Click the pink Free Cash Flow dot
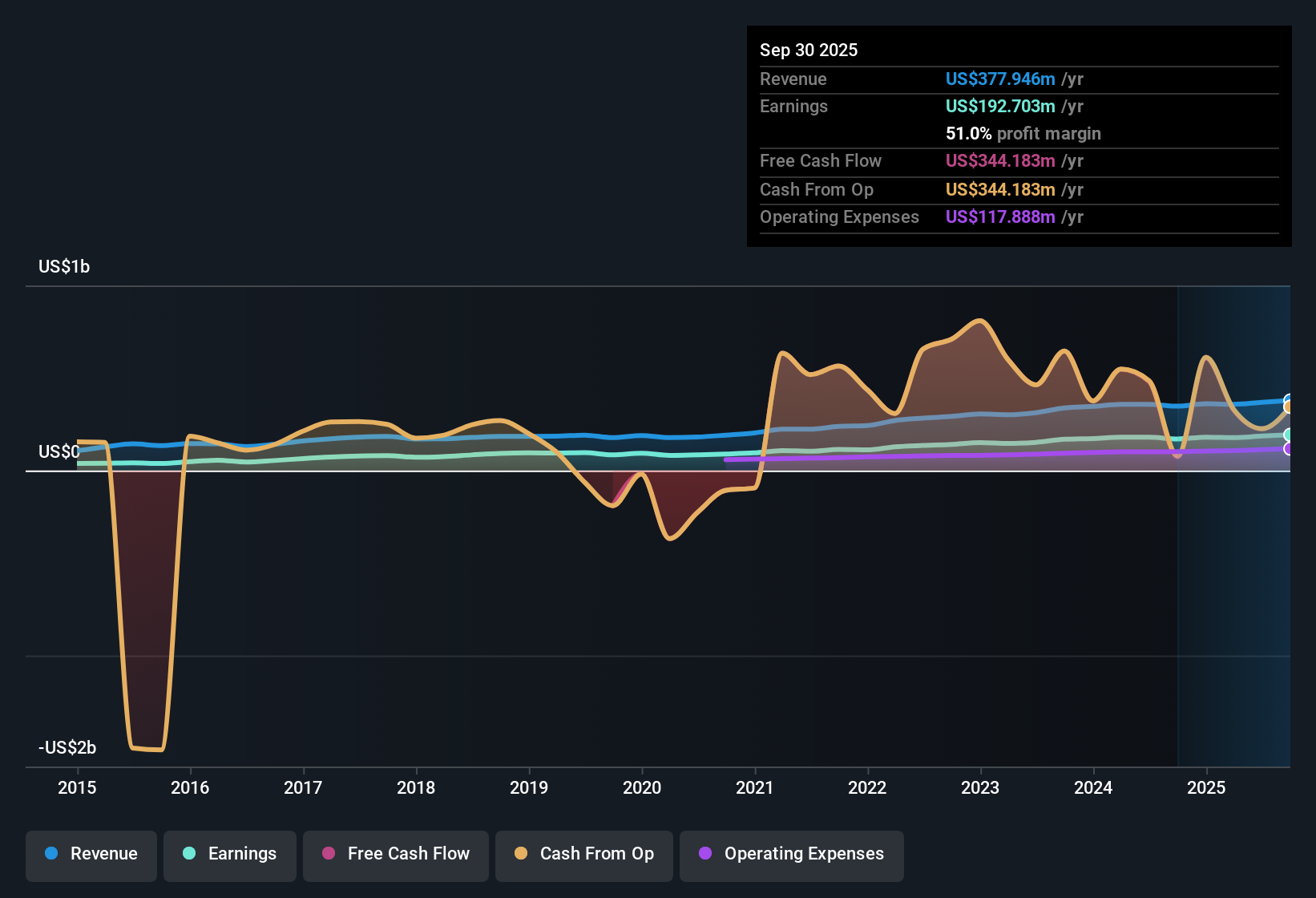Image resolution: width=1316 pixels, height=898 pixels. click(x=329, y=853)
